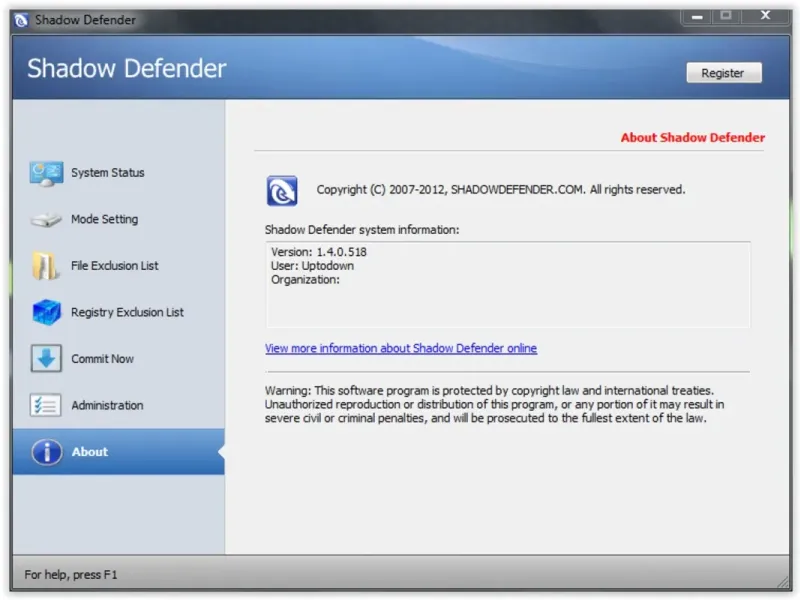
Task: Open the Administration page
Action: [118, 405]
